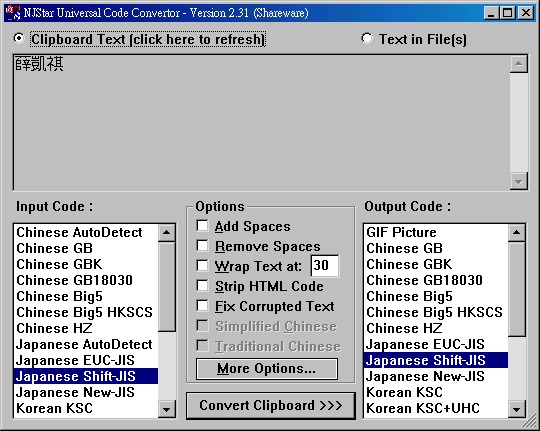
Task: Select Chinese Big5 in Output Code list
Action: coord(436,297)
